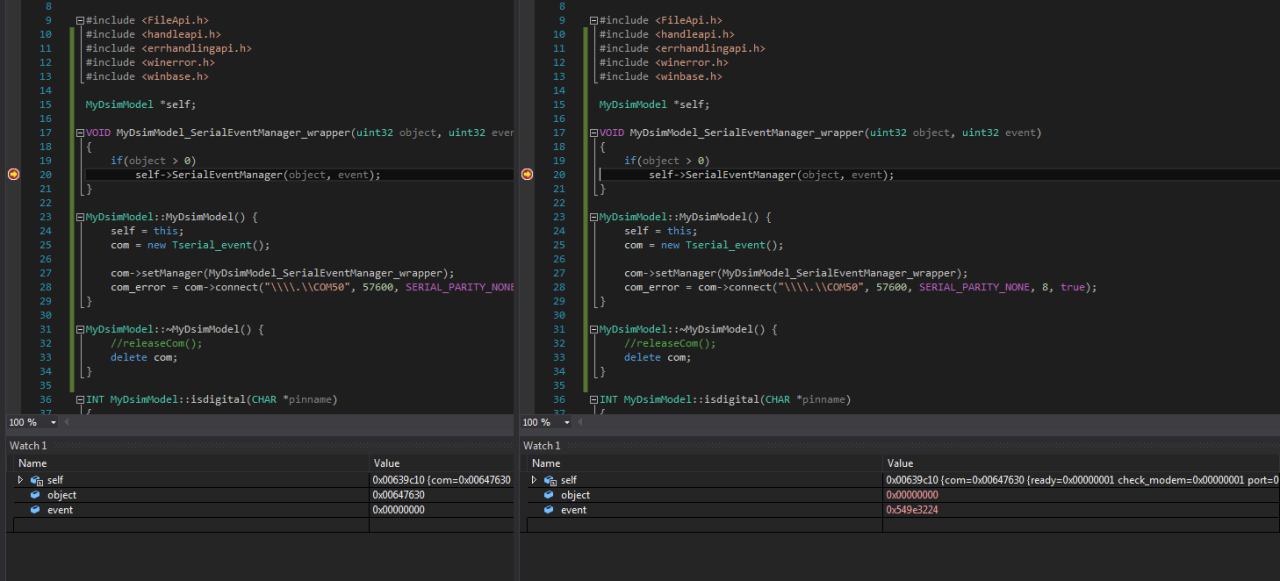
Task: Expand the self variable in right Watch
Action: pos(535,480)
